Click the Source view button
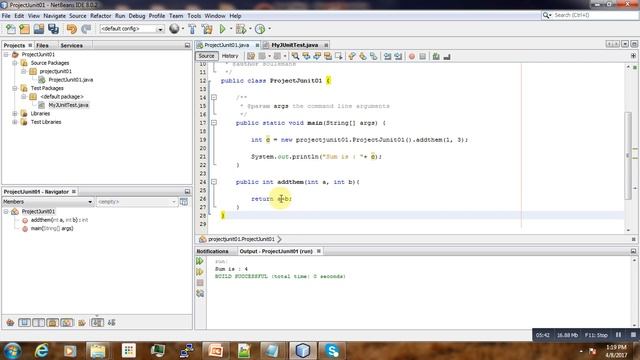Image resolution: width=640 pixels, height=360 pixels. point(207,56)
